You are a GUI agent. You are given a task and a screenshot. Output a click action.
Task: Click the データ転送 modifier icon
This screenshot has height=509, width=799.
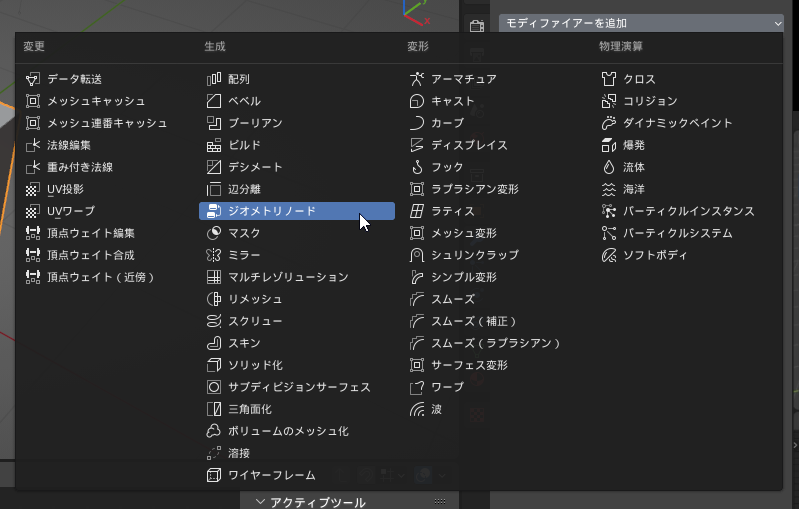33,79
